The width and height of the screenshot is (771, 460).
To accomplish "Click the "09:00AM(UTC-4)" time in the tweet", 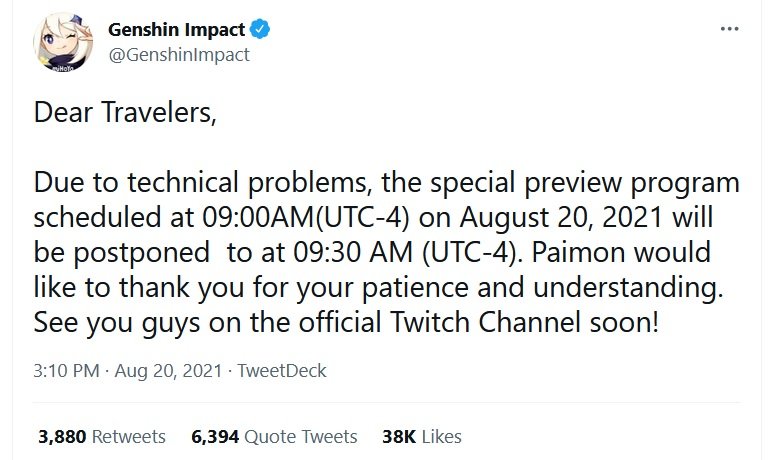I will (306, 218).
